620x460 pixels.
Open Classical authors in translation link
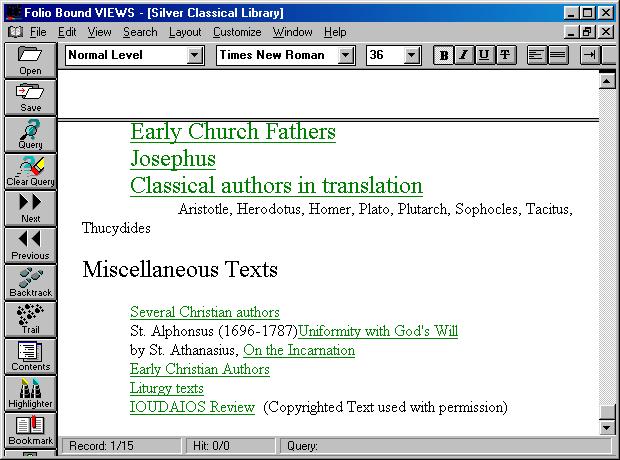click(276, 186)
